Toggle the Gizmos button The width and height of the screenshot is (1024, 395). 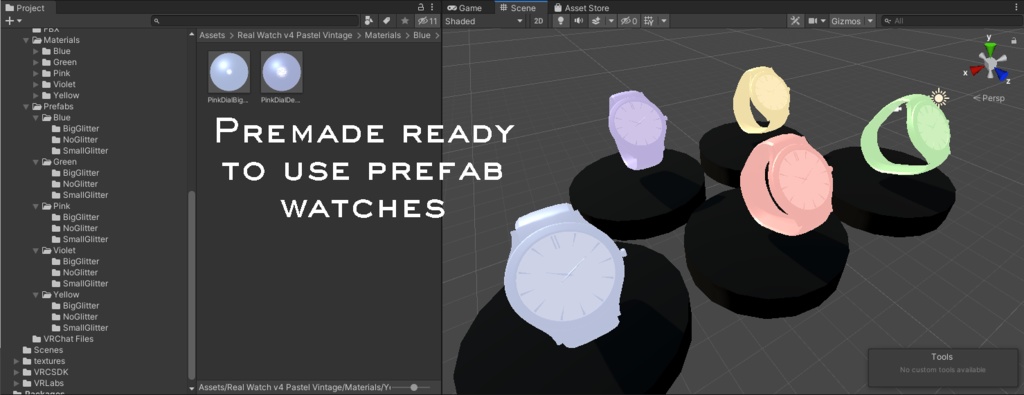click(x=846, y=21)
